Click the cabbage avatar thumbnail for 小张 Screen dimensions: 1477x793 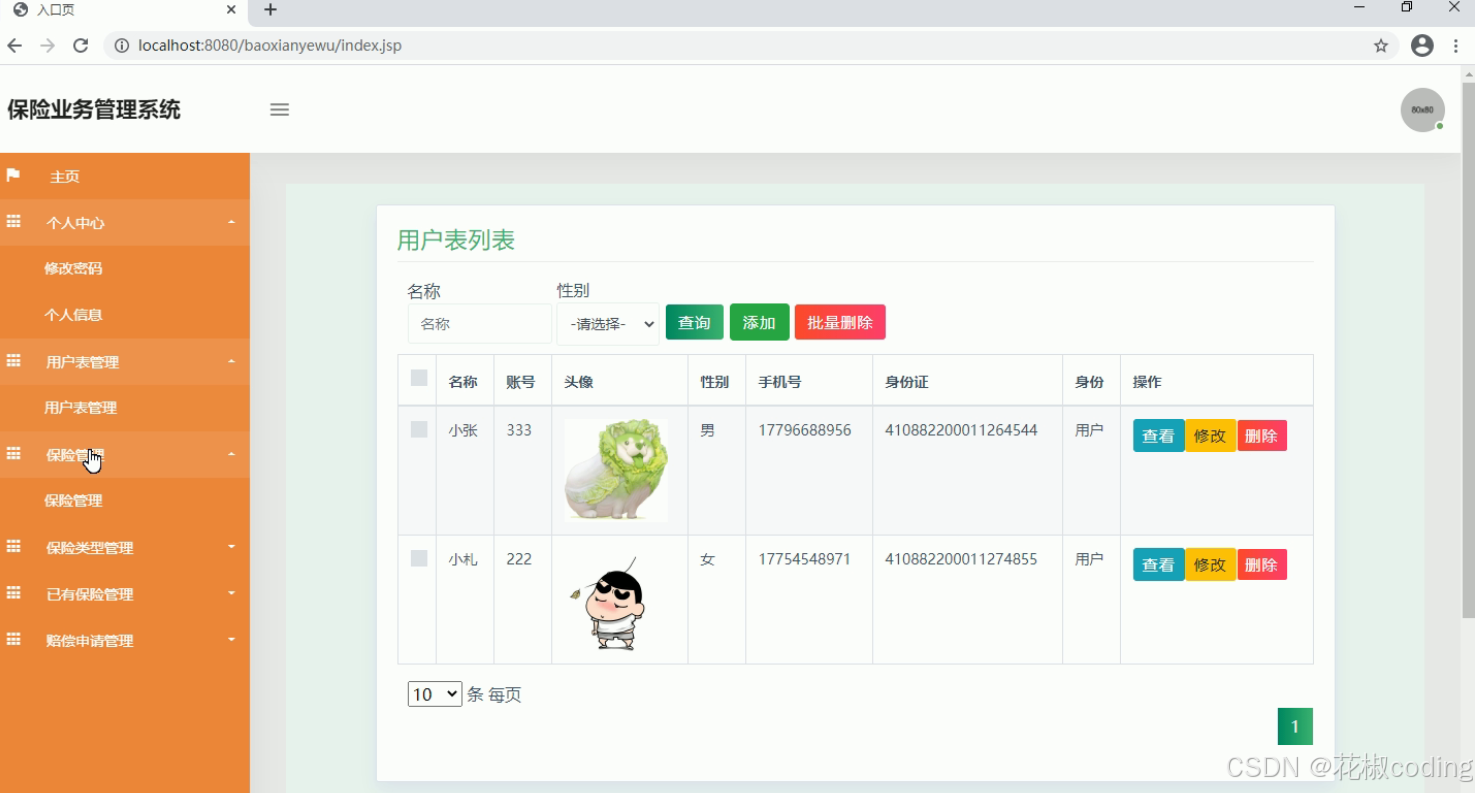617,470
